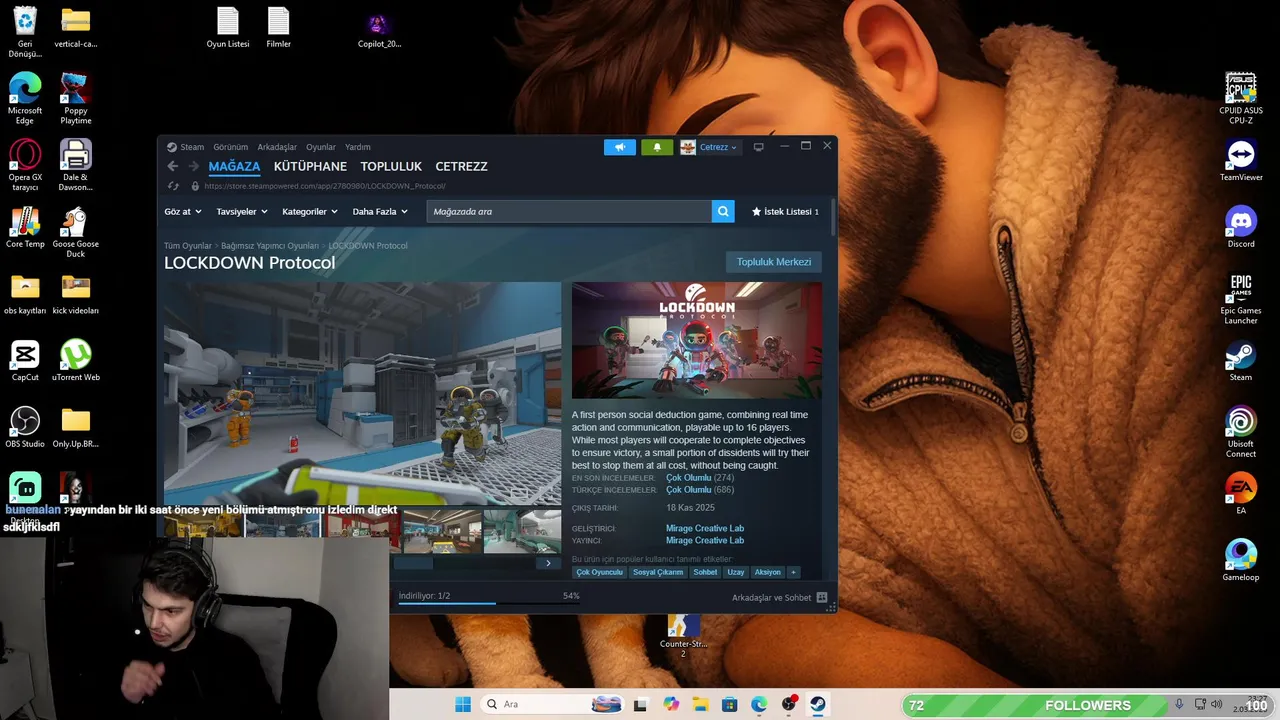This screenshot has width=1280, height=720.
Task: Open Windows Start menu
Action: (x=463, y=704)
